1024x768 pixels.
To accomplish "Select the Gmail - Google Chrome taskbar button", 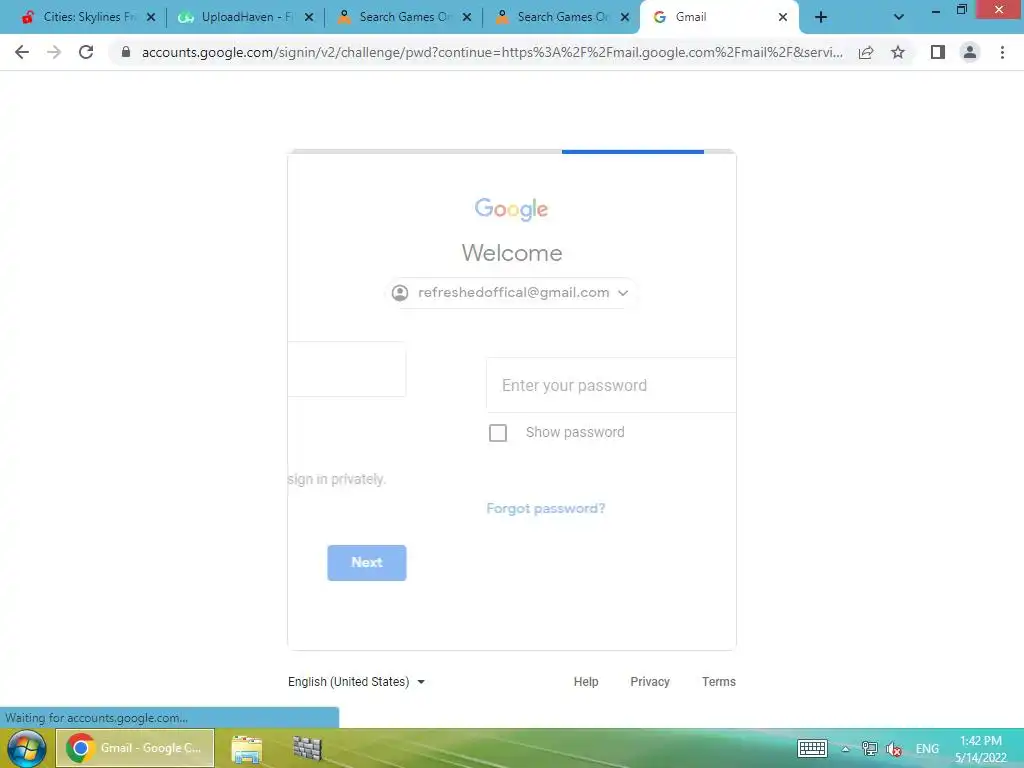I will click(x=135, y=748).
